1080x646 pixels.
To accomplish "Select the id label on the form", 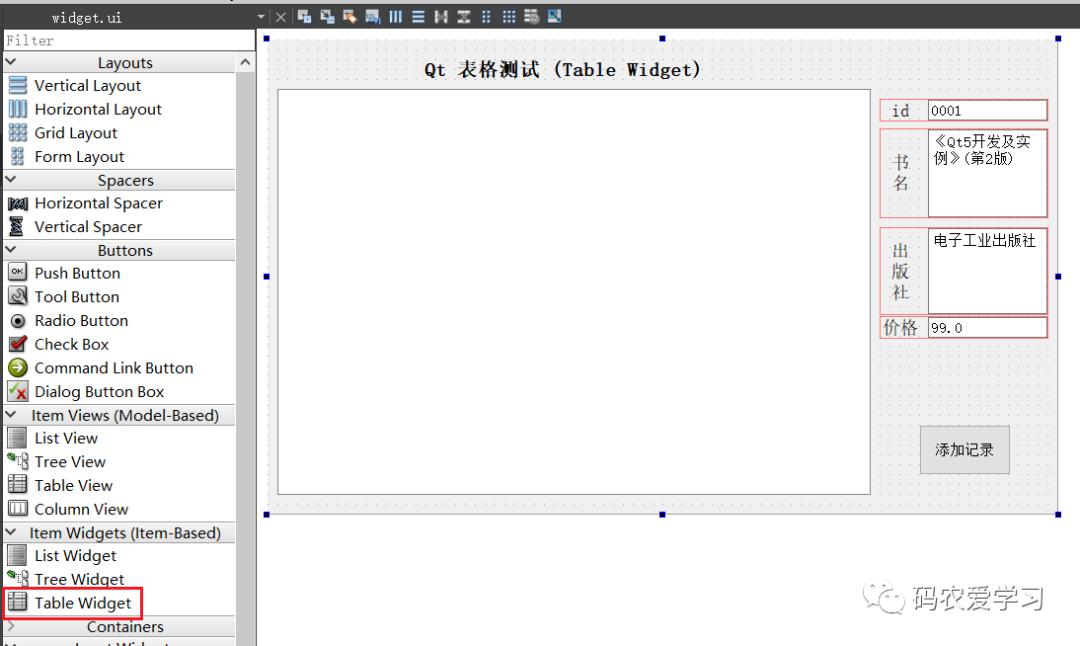I will [903, 110].
